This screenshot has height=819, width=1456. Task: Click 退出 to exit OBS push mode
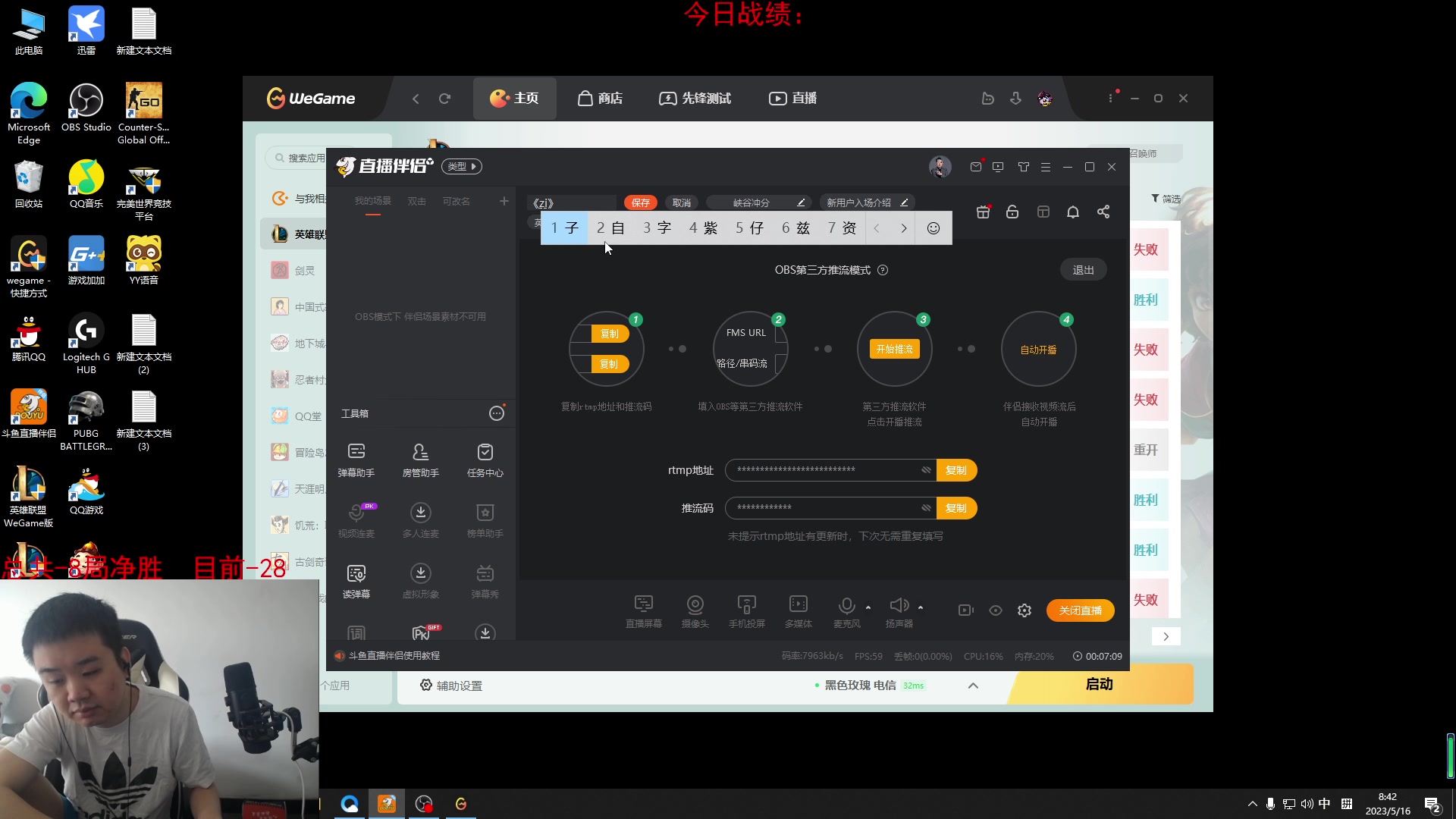pos(1083,270)
